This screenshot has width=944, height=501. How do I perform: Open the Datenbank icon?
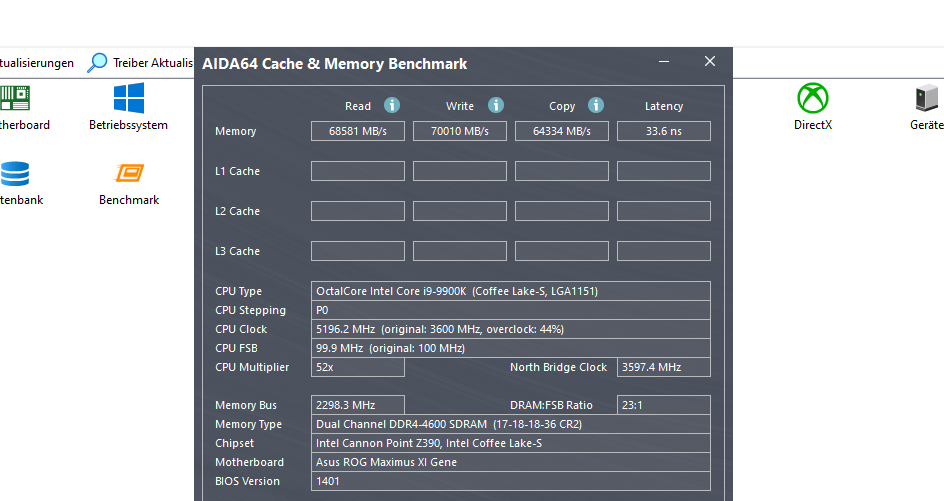tap(14, 174)
